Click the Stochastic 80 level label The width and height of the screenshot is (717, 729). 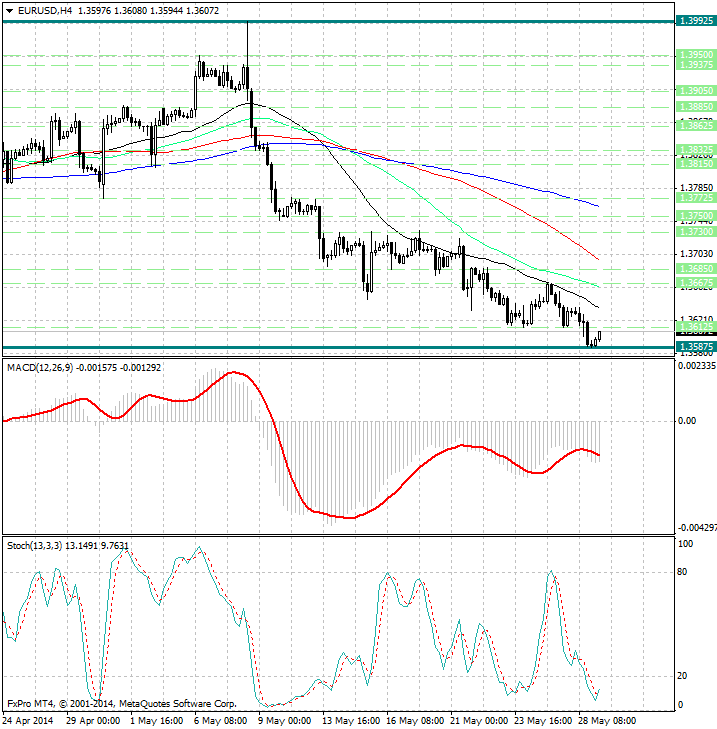coord(682,572)
